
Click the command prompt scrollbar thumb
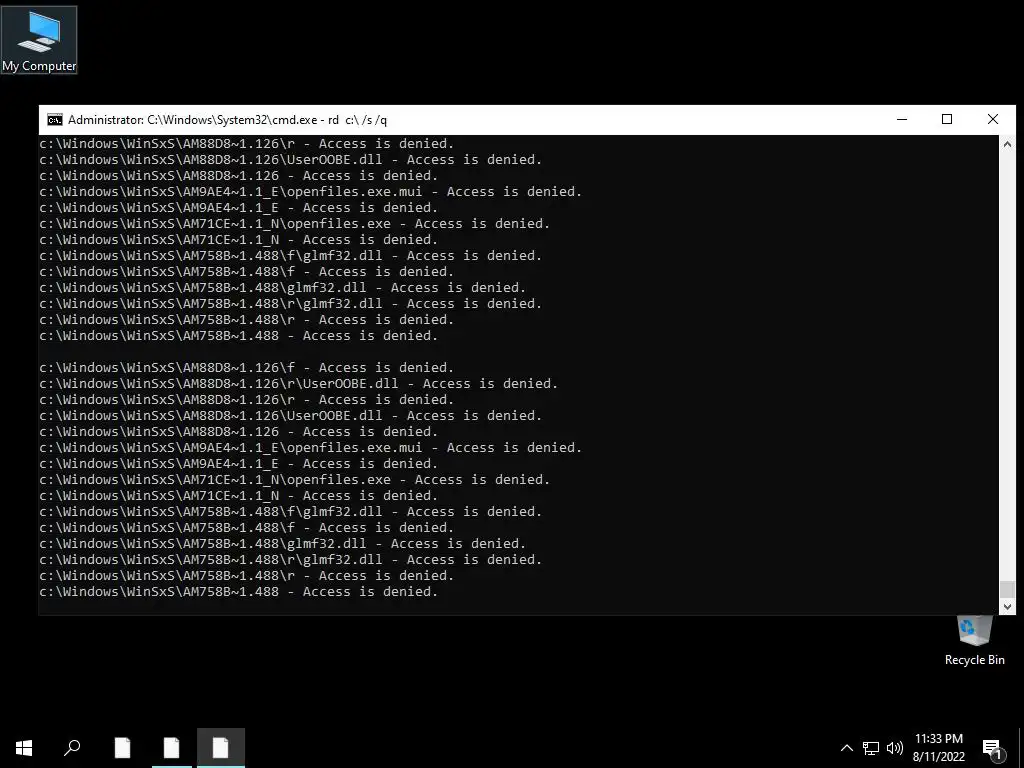tap(1007, 588)
